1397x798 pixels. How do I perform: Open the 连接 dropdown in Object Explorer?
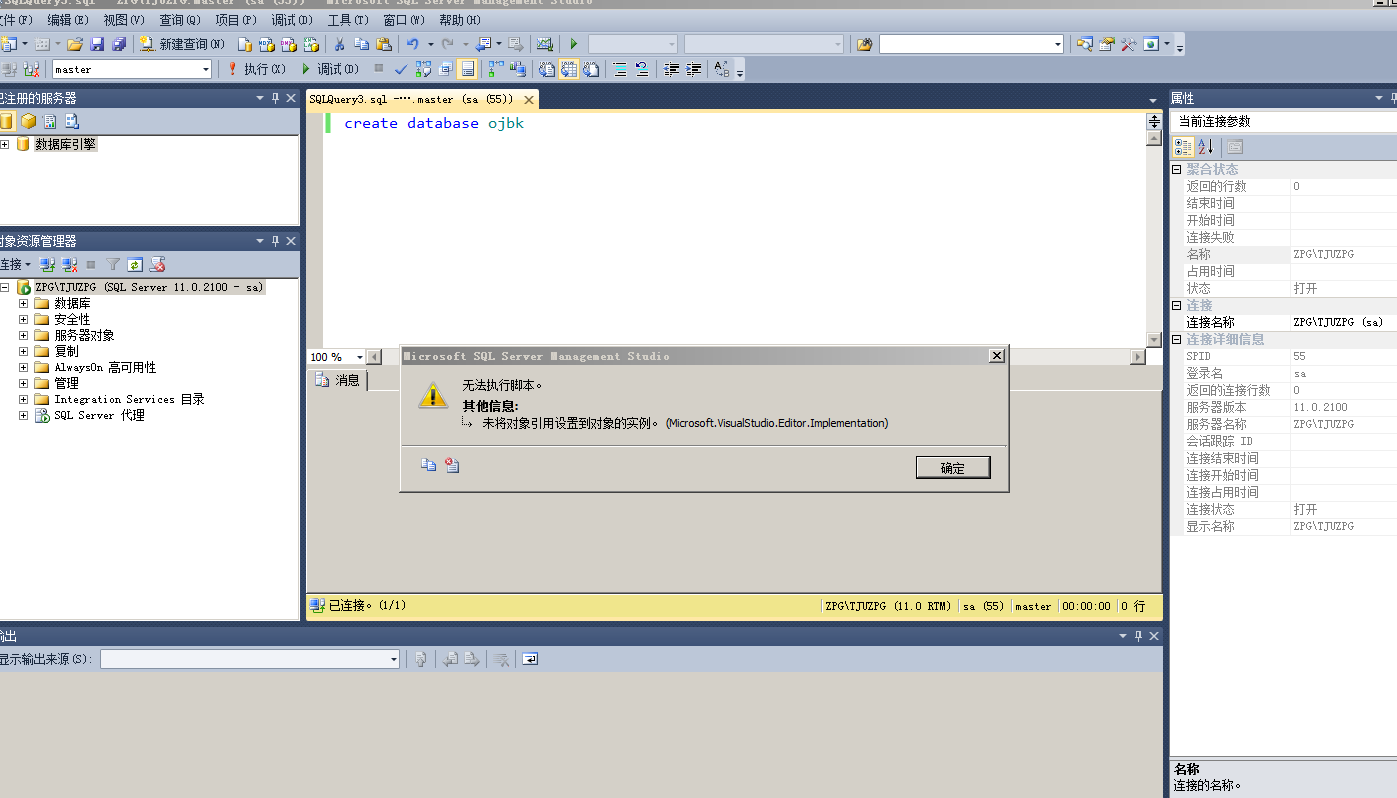(x=14, y=264)
